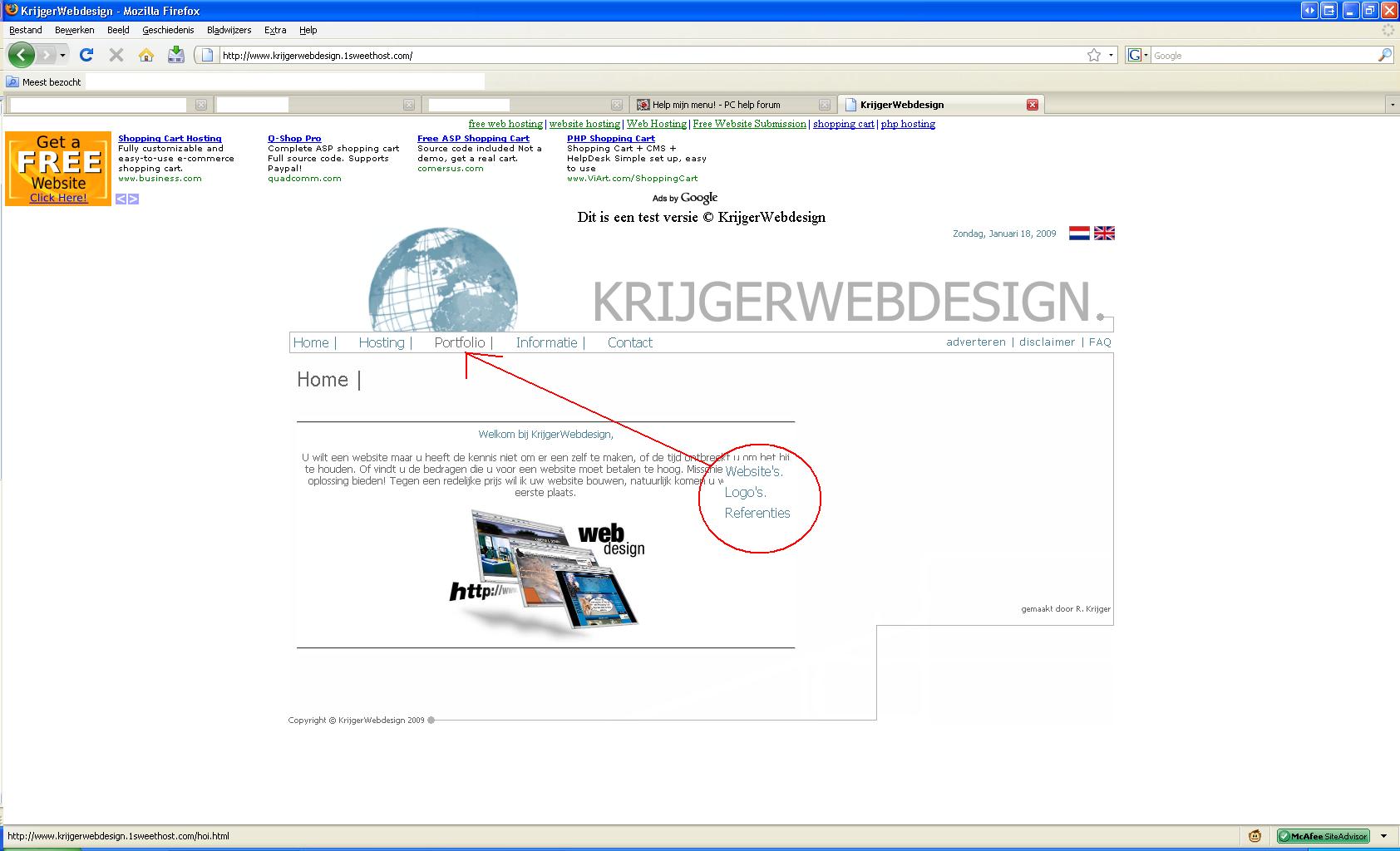1400x851 pixels.
Task: Select Website's submenu entry
Action: [754, 471]
